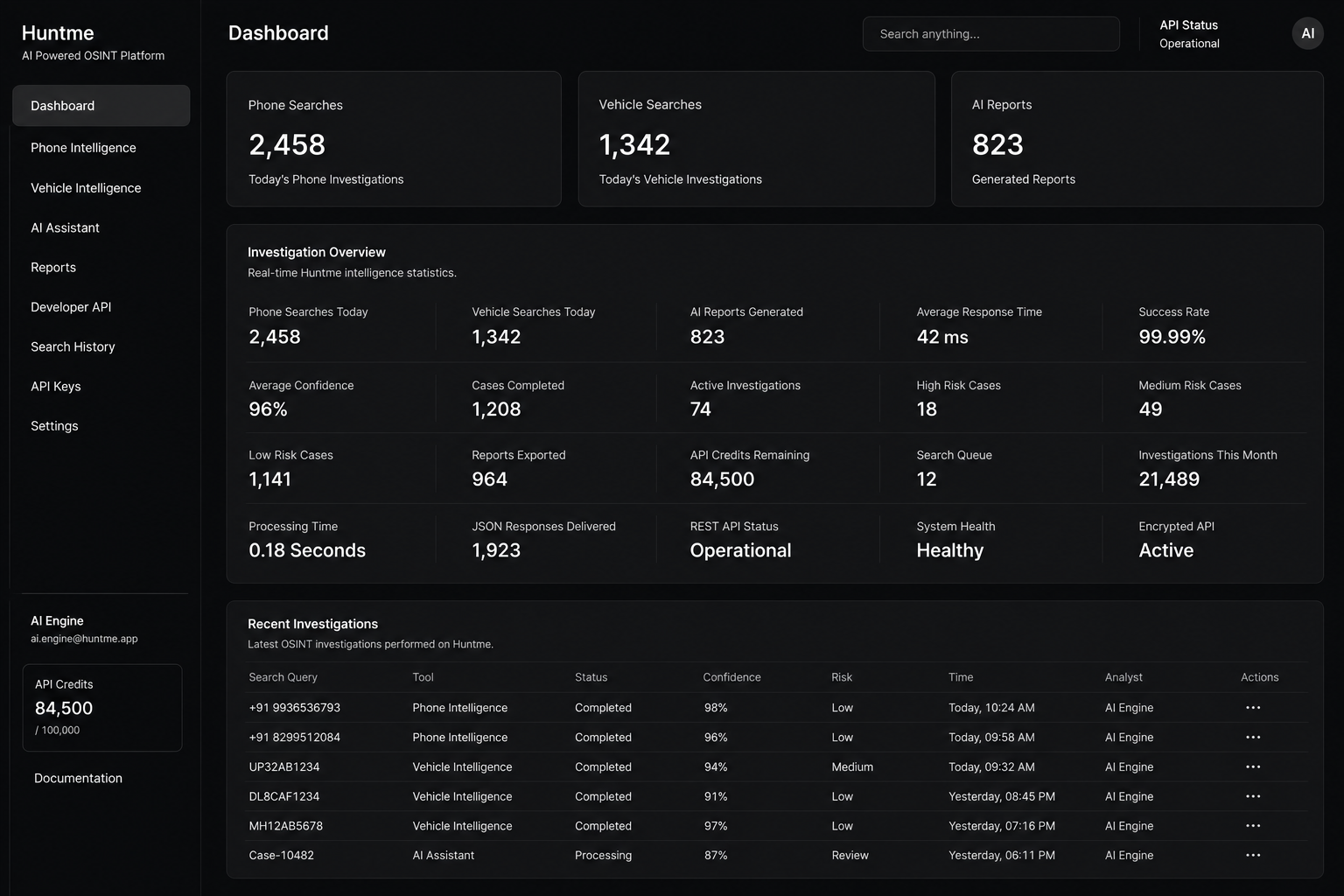Open actions menu for +91 8299512084 row
Viewport: 1344px width, 896px height.
(x=1253, y=738)
